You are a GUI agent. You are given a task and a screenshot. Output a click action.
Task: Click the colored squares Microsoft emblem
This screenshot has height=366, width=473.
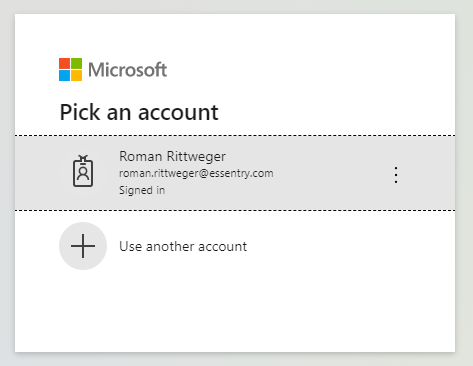[70, 70]
